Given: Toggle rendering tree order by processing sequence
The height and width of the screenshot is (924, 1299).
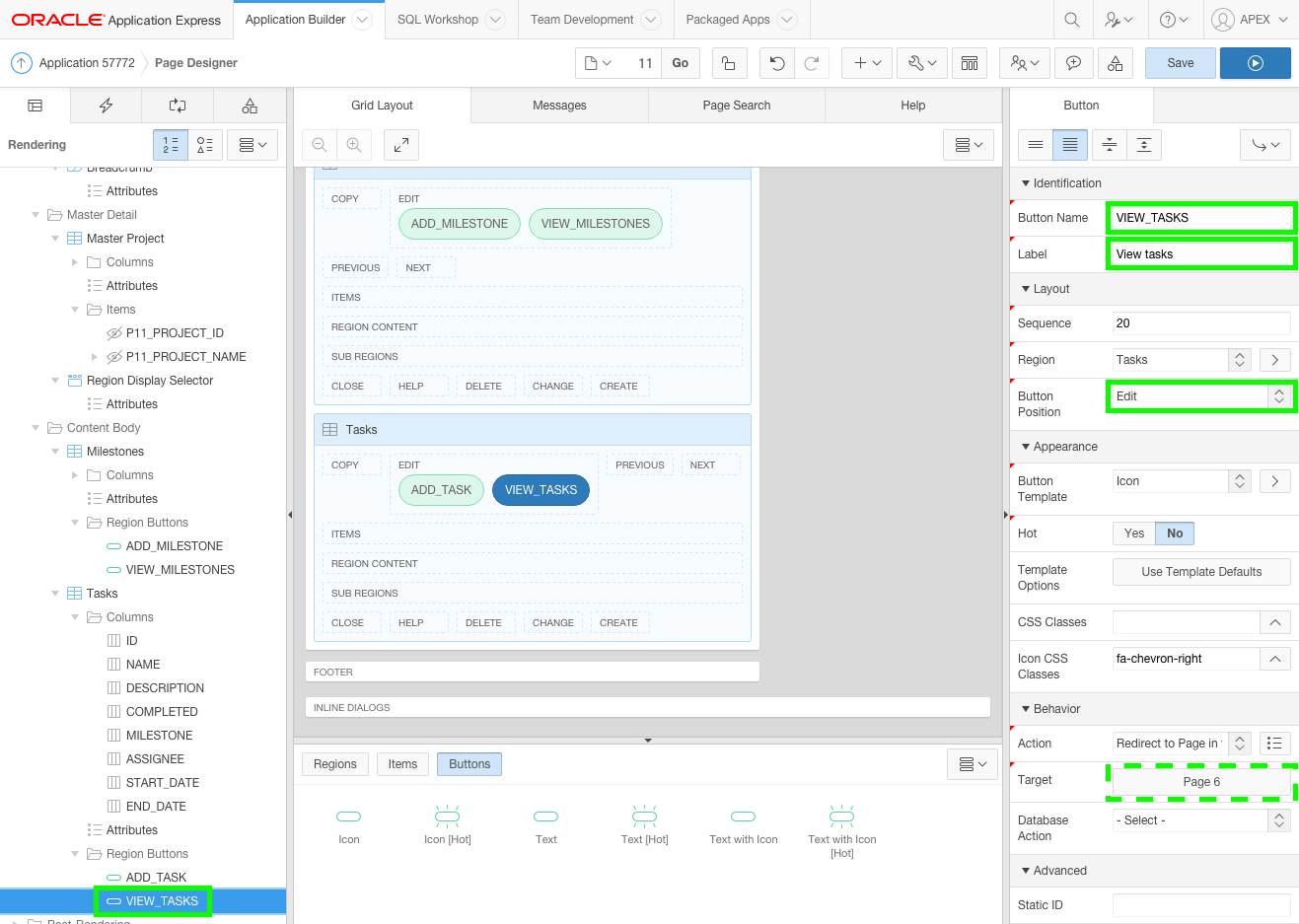Looking at the screenshot, I should [170, 144].
